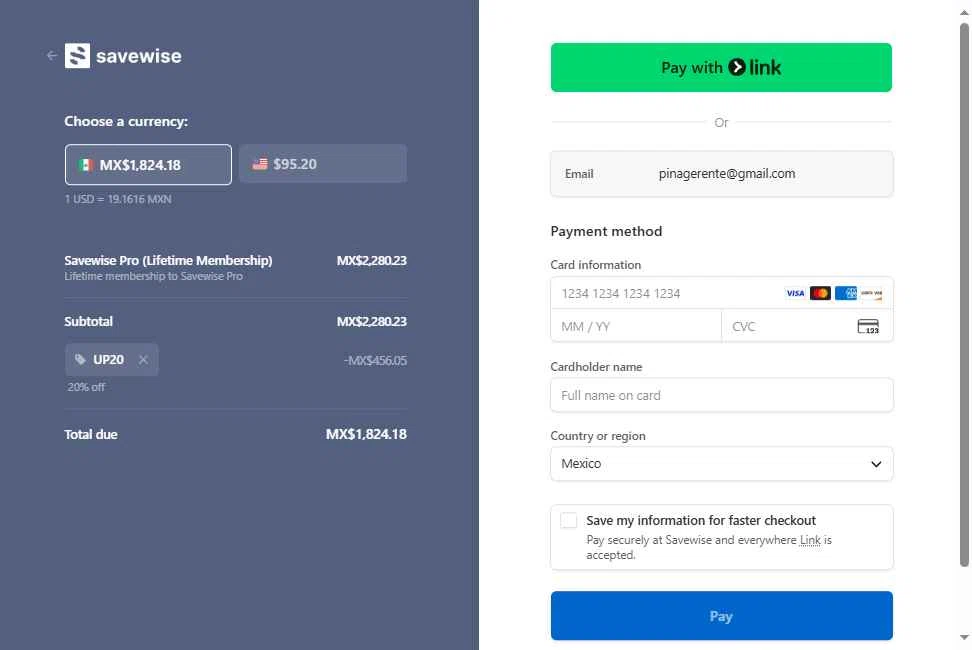Click the Total due MX$1,824.18 amount
This screenshot has width=972, height=650.
366,434
